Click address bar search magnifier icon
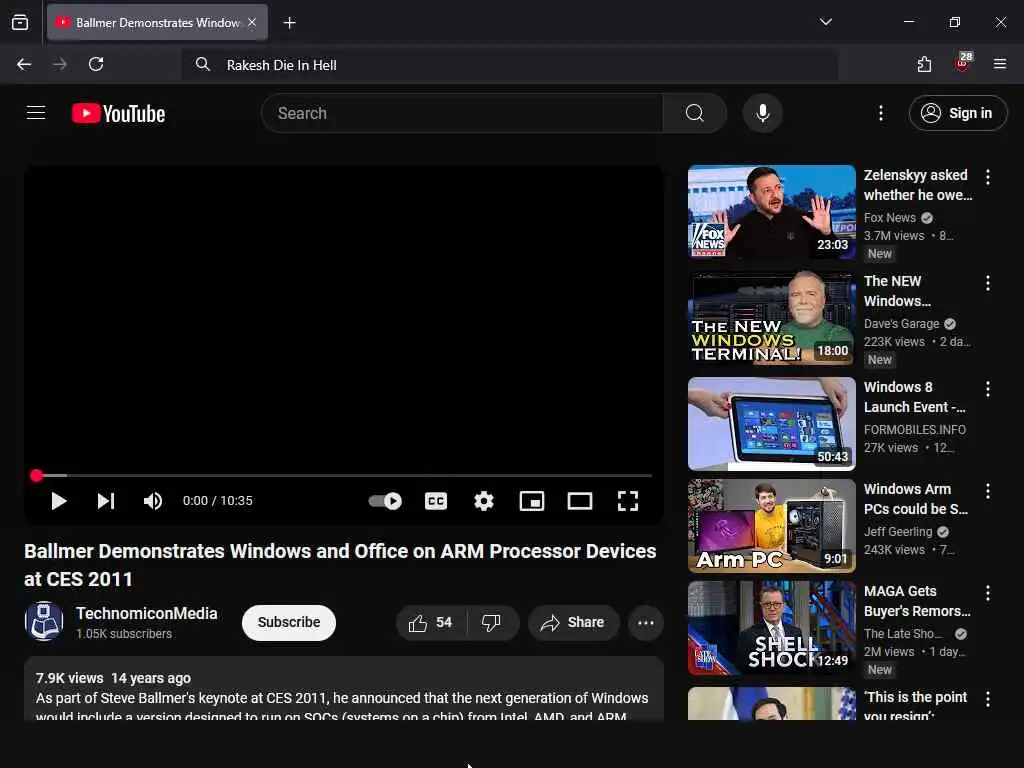The width and height of the screenshot is (1024, 768). tap(202, 64)
